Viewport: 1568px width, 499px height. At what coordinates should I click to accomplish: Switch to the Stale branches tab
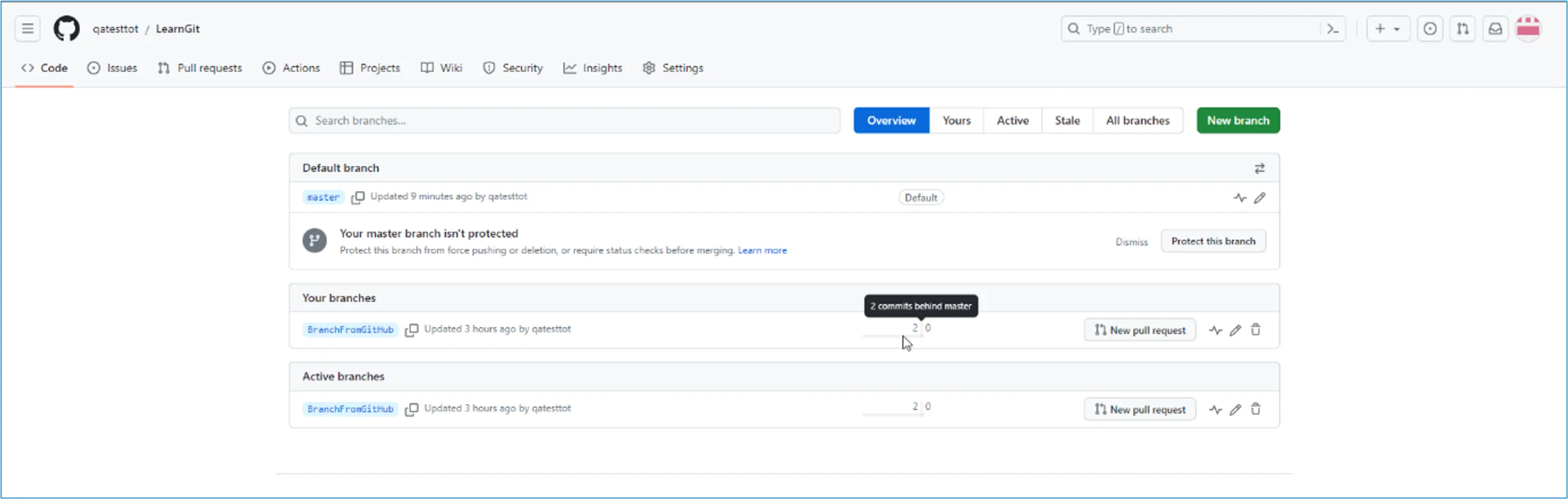[x=1066, y=121]
